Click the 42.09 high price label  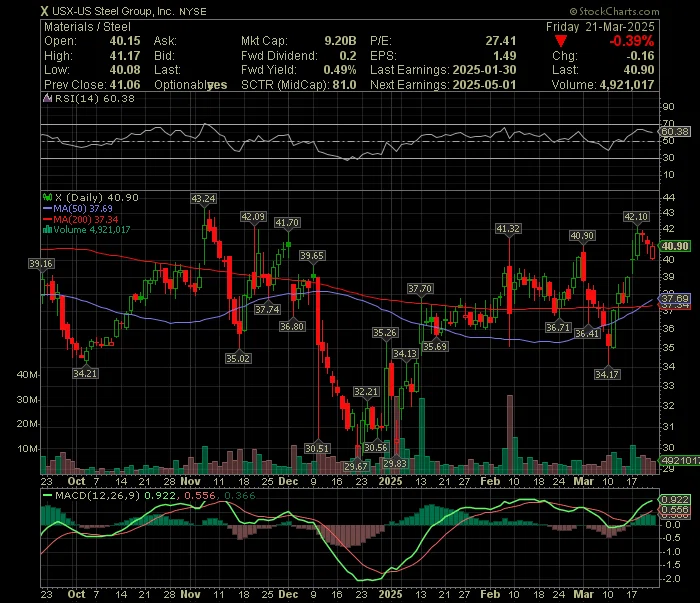pyautogui.click(x=253, y=217)
